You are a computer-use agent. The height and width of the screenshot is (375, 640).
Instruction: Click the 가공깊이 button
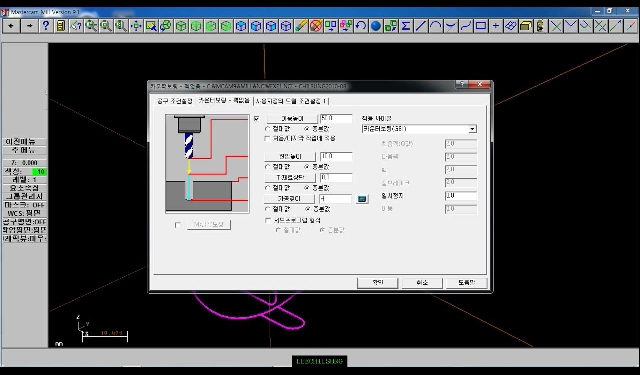(x=289, y=199)
